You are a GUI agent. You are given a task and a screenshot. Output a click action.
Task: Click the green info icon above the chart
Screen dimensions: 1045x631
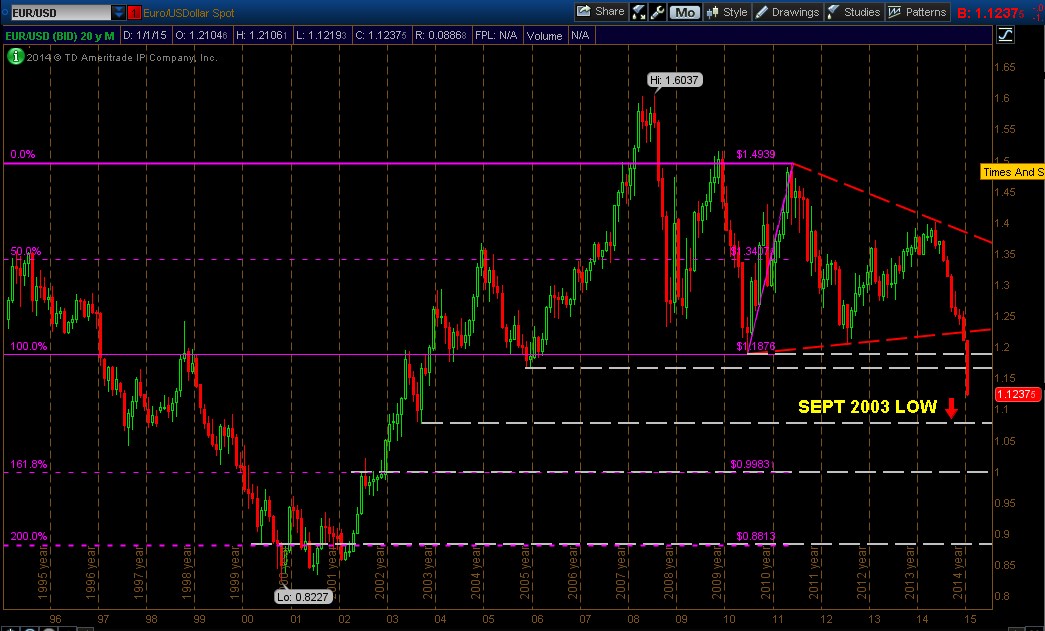tap(15, 57)
